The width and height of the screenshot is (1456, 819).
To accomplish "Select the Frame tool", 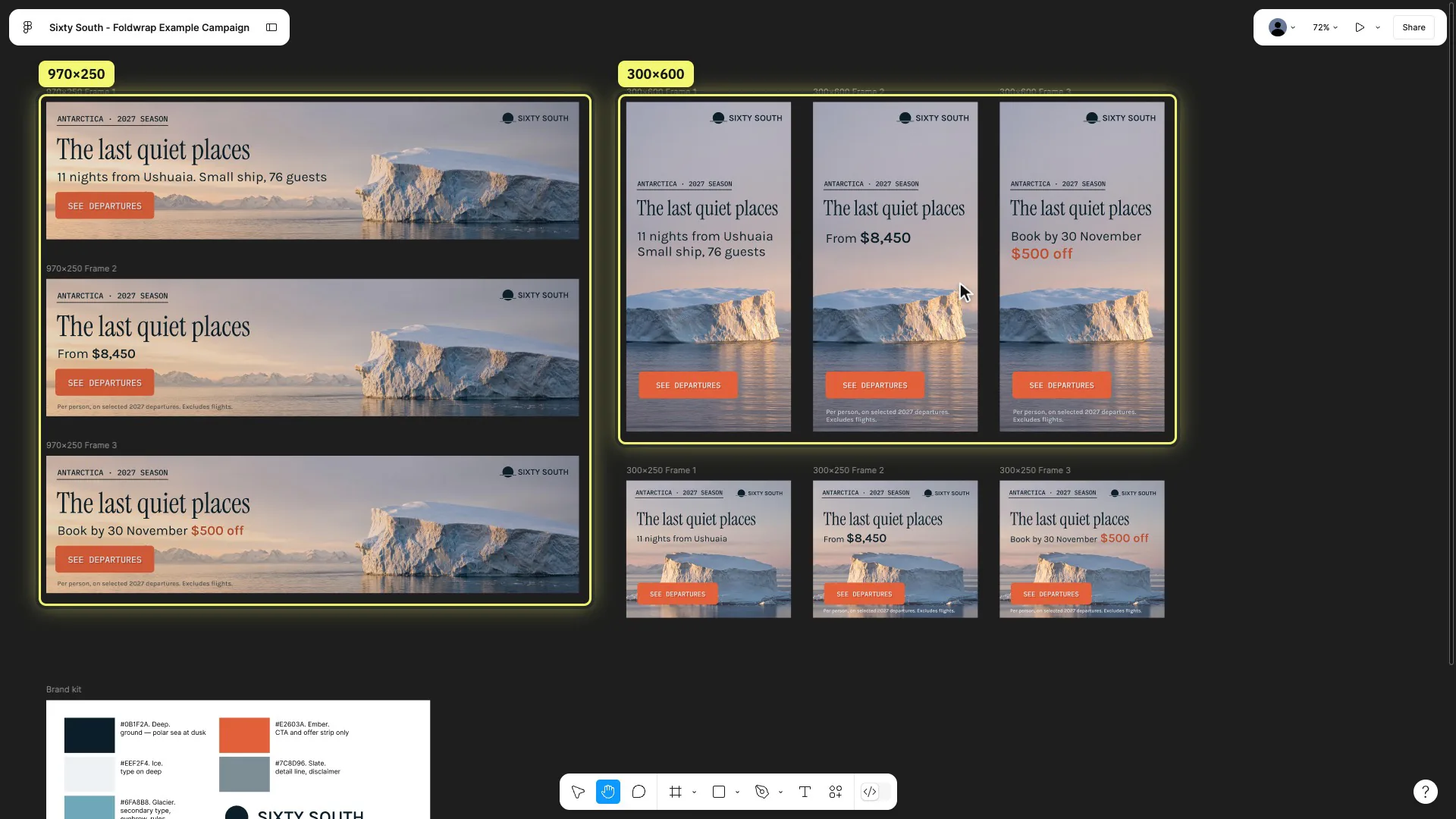I will [676, 792].
